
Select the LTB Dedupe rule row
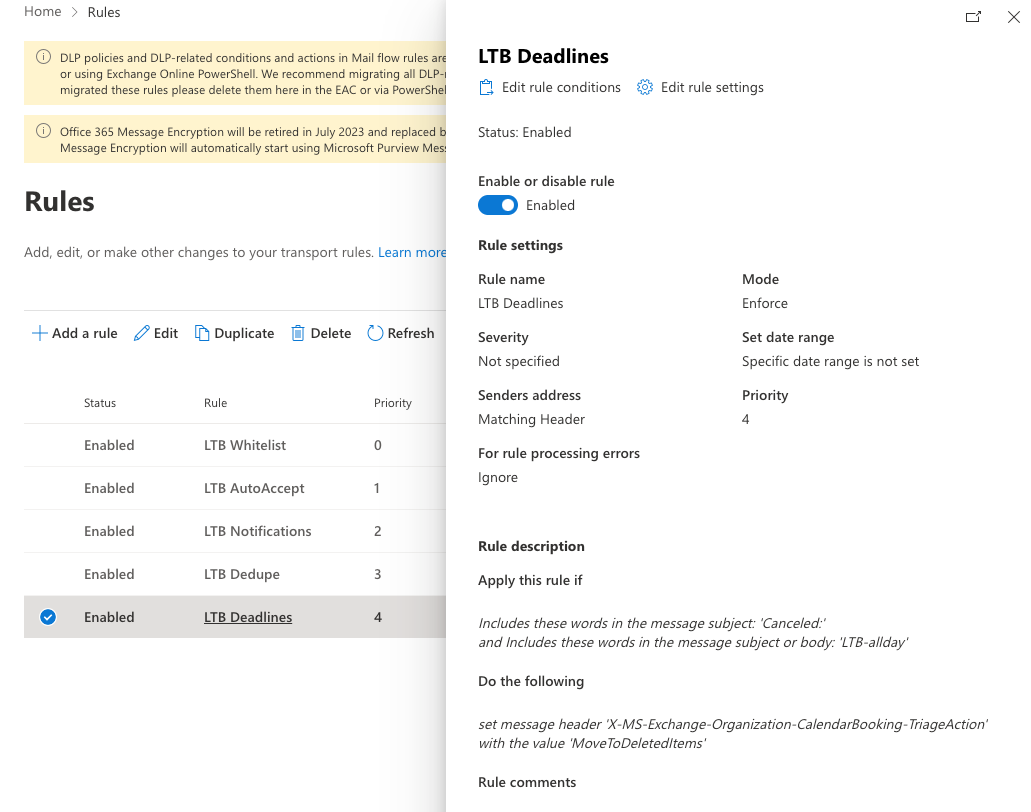point(235,574)
